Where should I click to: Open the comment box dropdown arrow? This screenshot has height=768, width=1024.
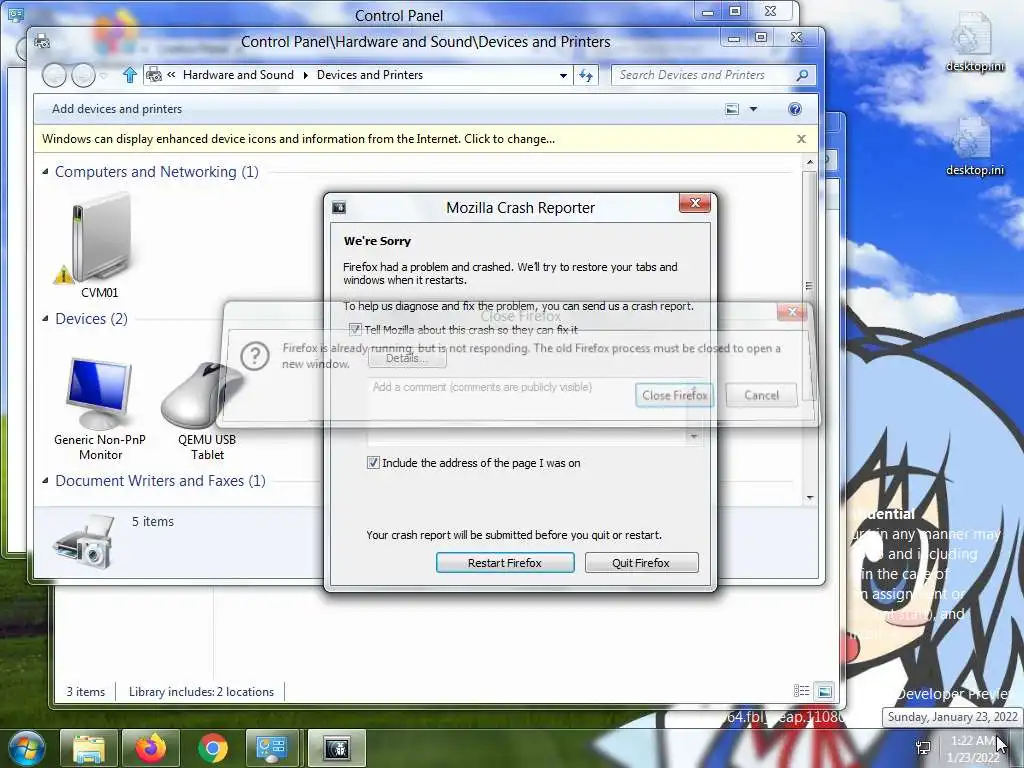point(694,436)
